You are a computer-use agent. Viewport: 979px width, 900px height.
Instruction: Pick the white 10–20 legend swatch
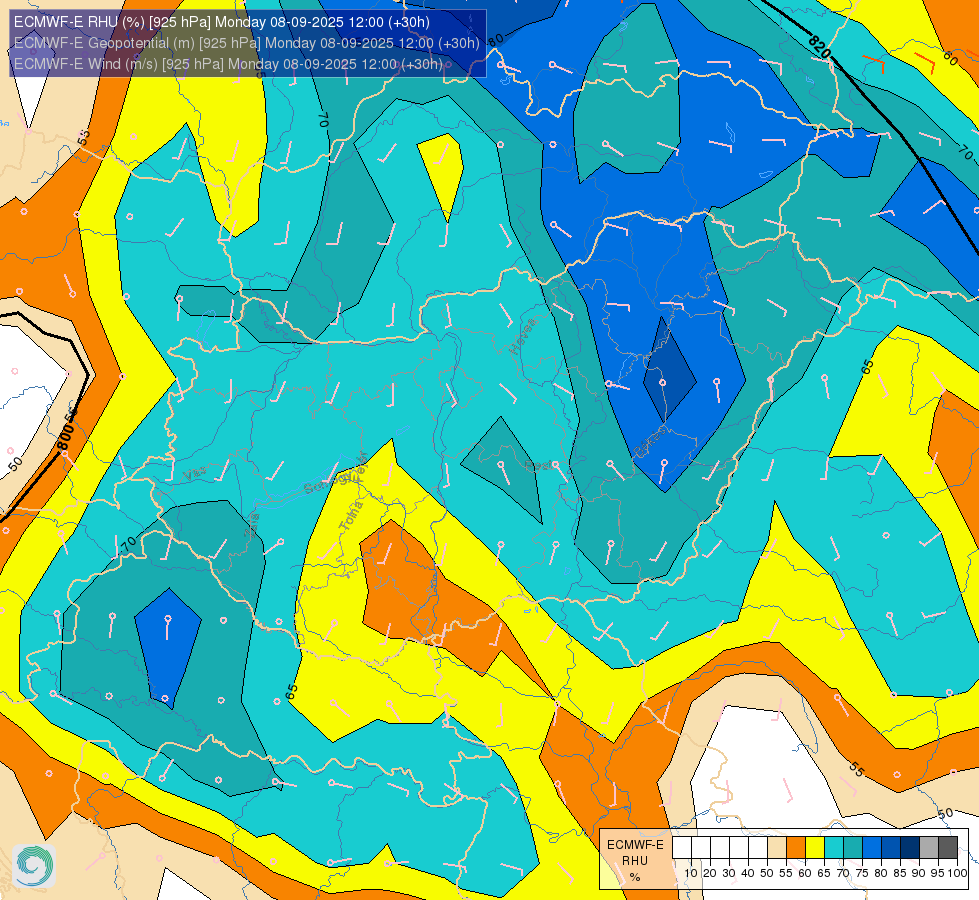tap(701, 847)
